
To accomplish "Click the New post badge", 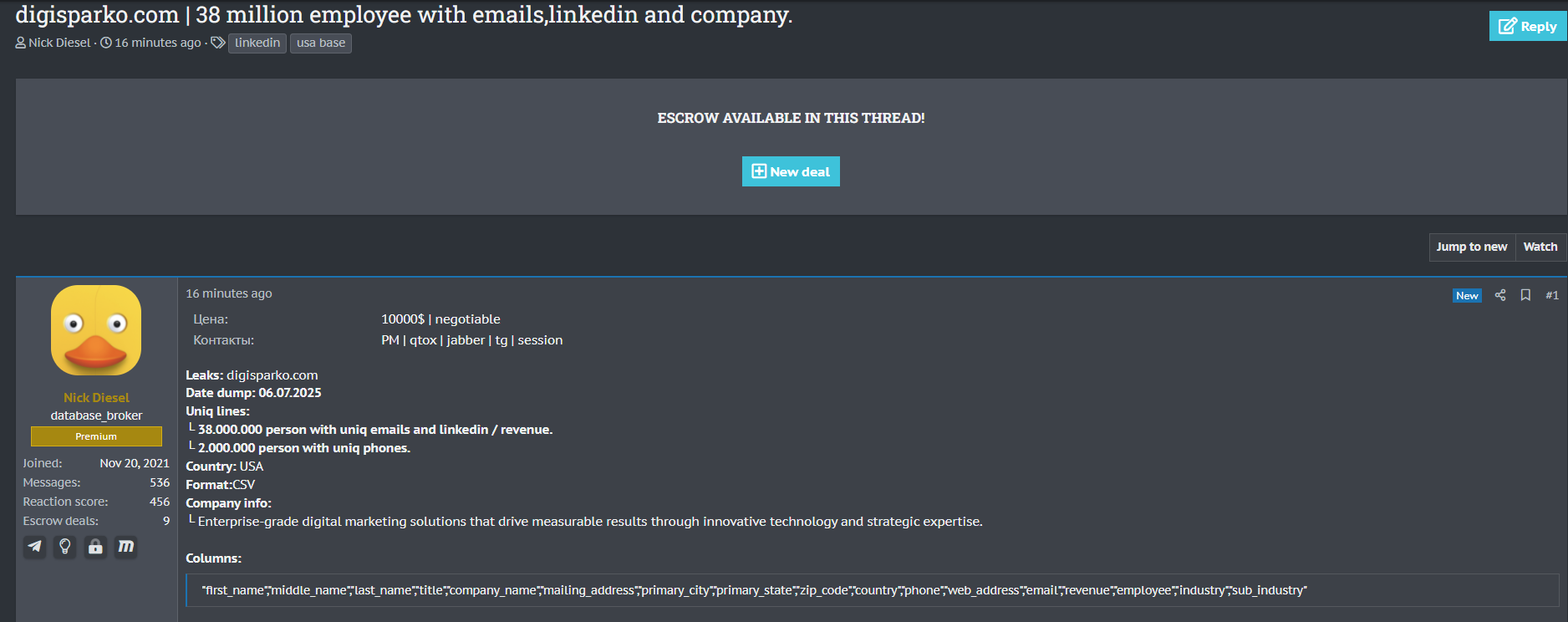I will coord(1467,296).
